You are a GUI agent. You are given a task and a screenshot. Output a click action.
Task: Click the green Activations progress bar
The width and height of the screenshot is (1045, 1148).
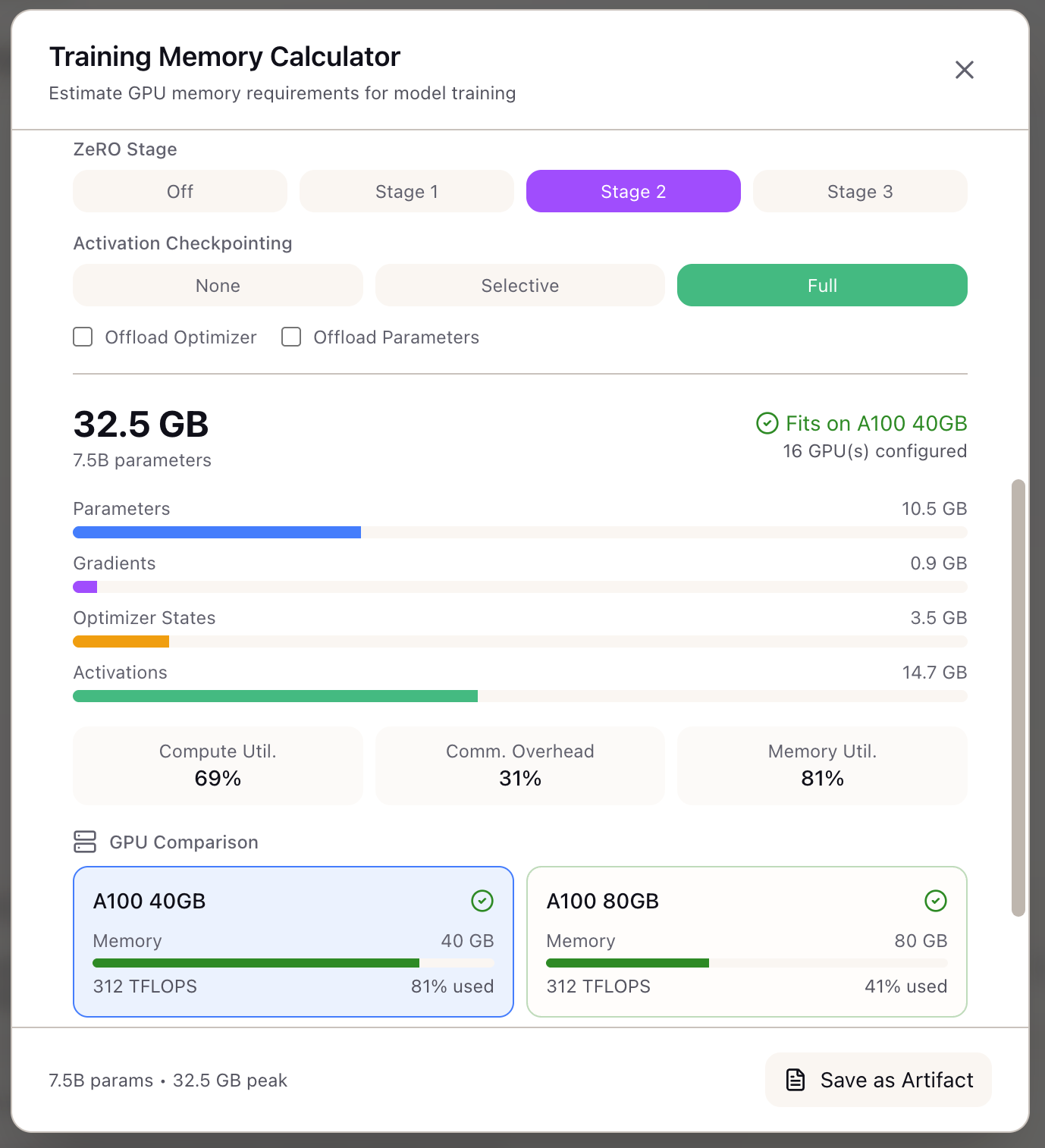tap(275, 695)
